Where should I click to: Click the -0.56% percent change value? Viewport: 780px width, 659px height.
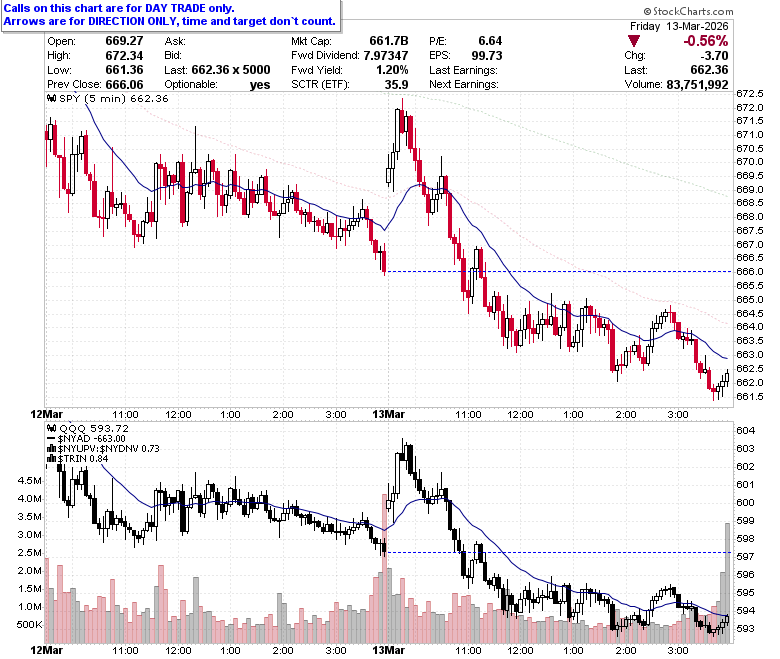(x=705, y=41)
